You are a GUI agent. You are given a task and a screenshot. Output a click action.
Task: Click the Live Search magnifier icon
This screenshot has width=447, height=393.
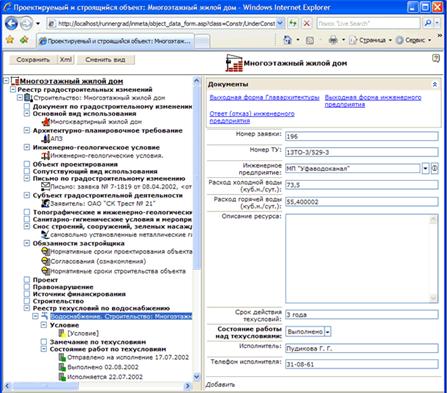[x=428, y=23]
